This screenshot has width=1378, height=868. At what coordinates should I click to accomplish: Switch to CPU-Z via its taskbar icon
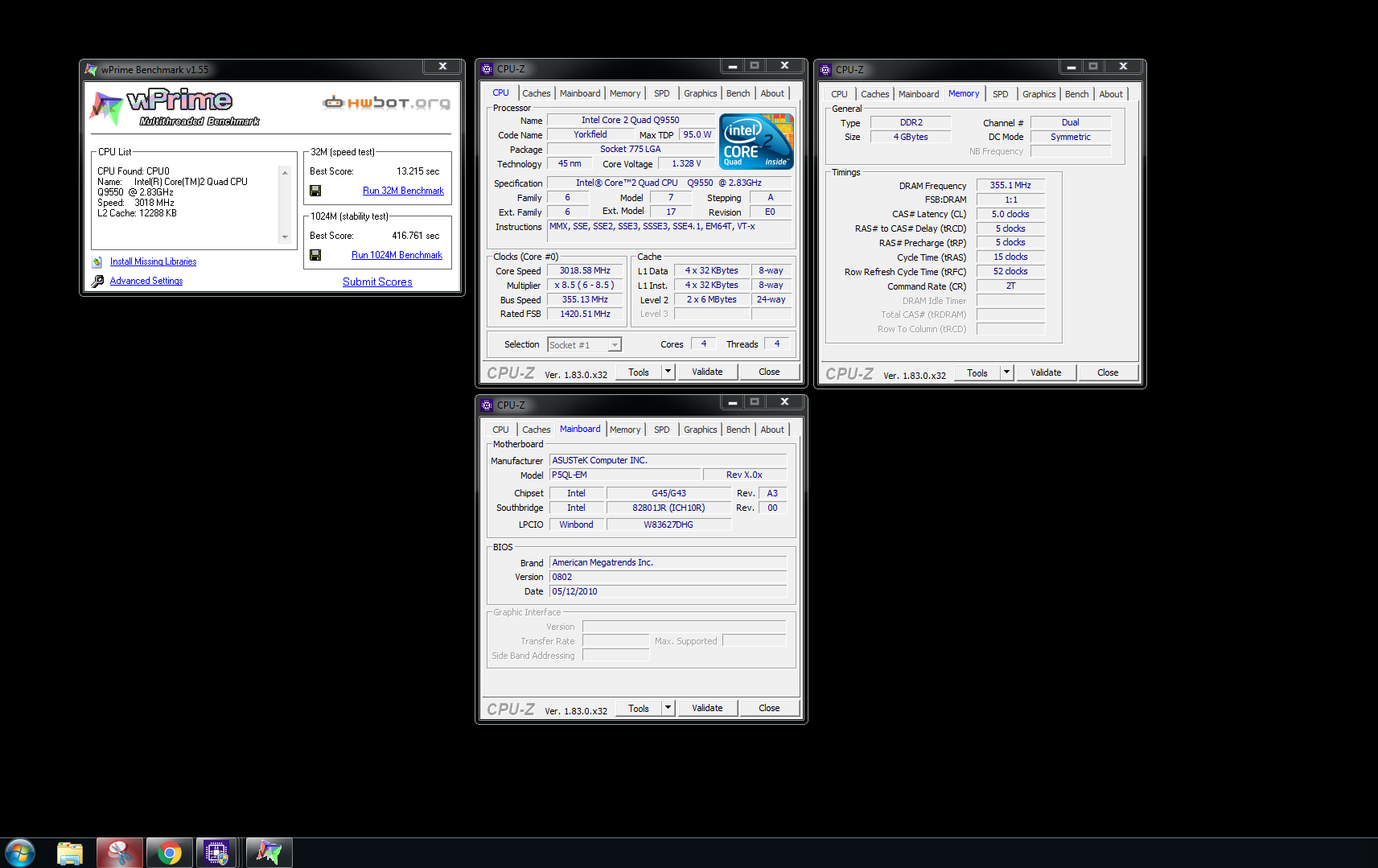pos(217,853)
